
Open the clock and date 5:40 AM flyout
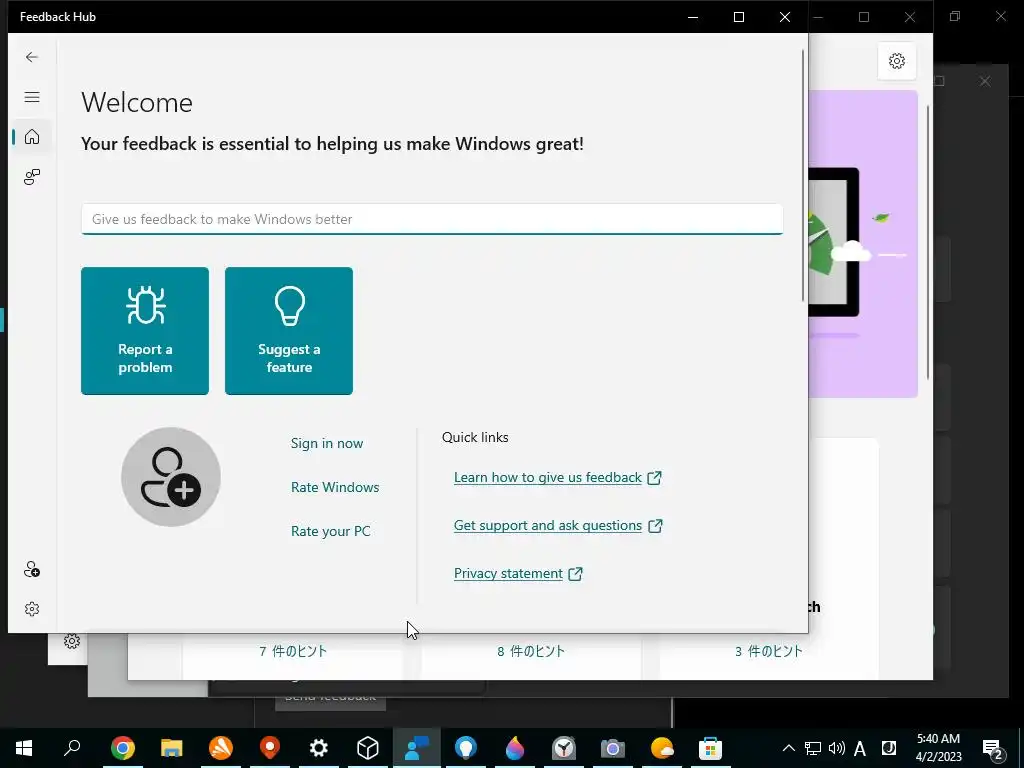[x=938, y=748]
